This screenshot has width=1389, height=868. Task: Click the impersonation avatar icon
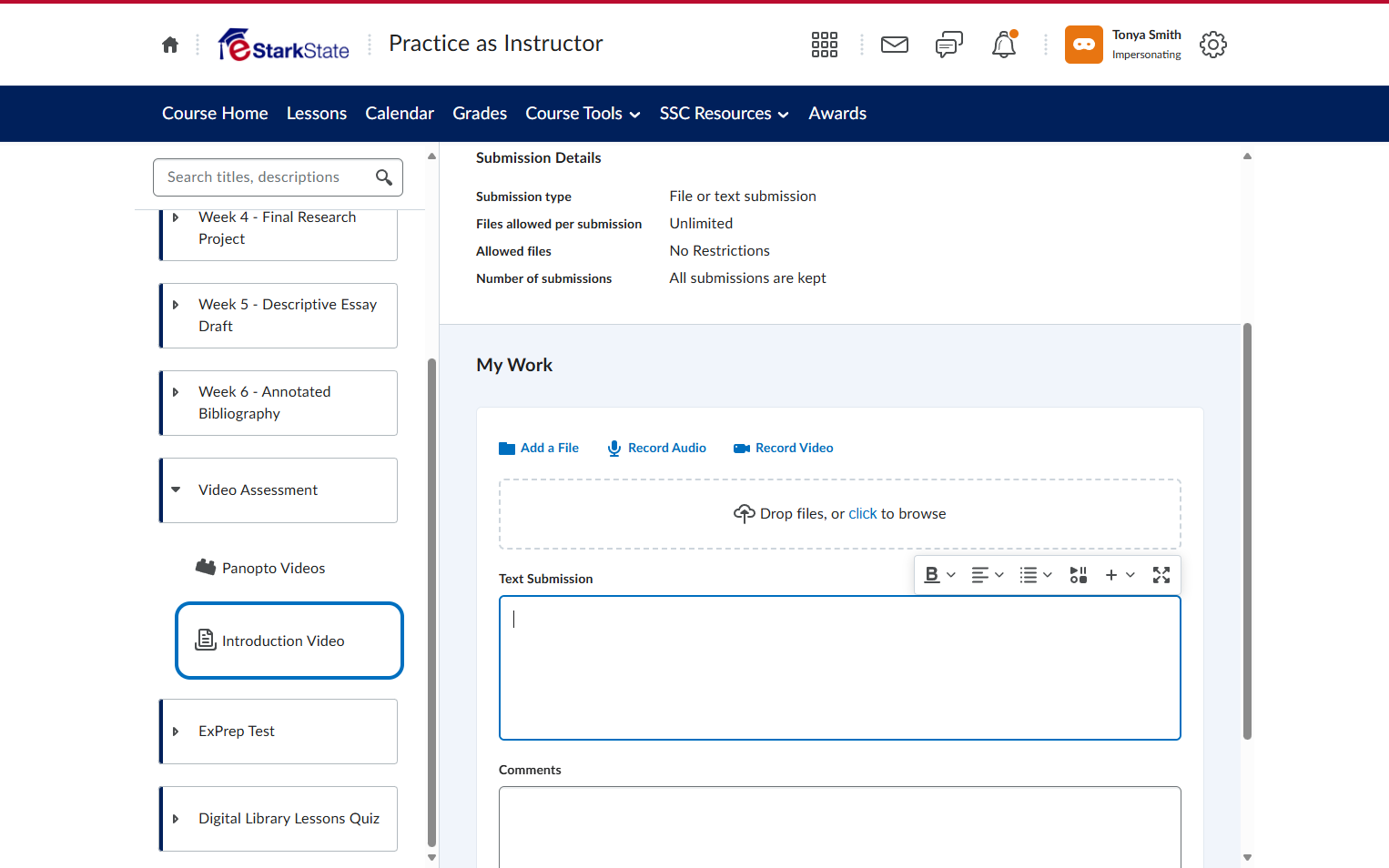point(1084,45)
